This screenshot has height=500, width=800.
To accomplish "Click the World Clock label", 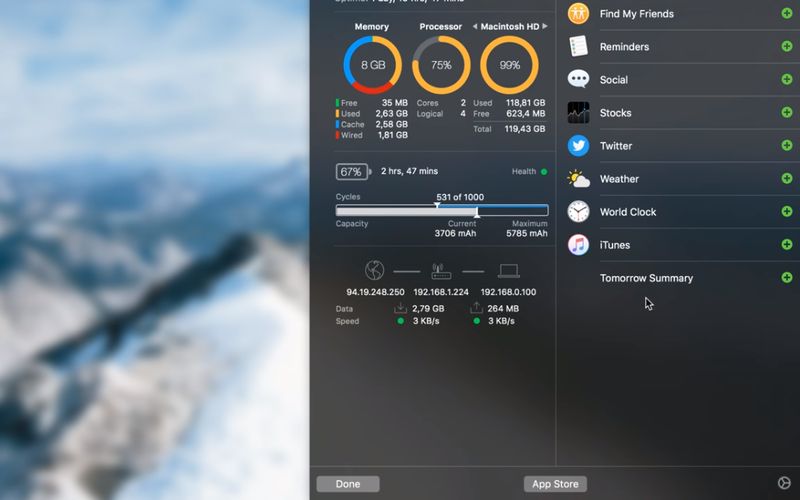I will tap(628, 212).
